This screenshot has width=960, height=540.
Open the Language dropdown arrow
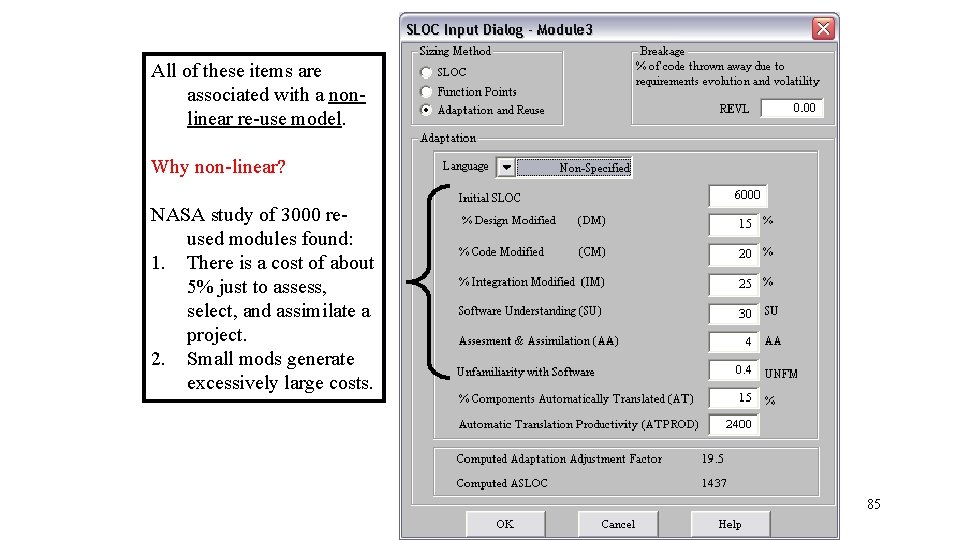coord(506,167)
